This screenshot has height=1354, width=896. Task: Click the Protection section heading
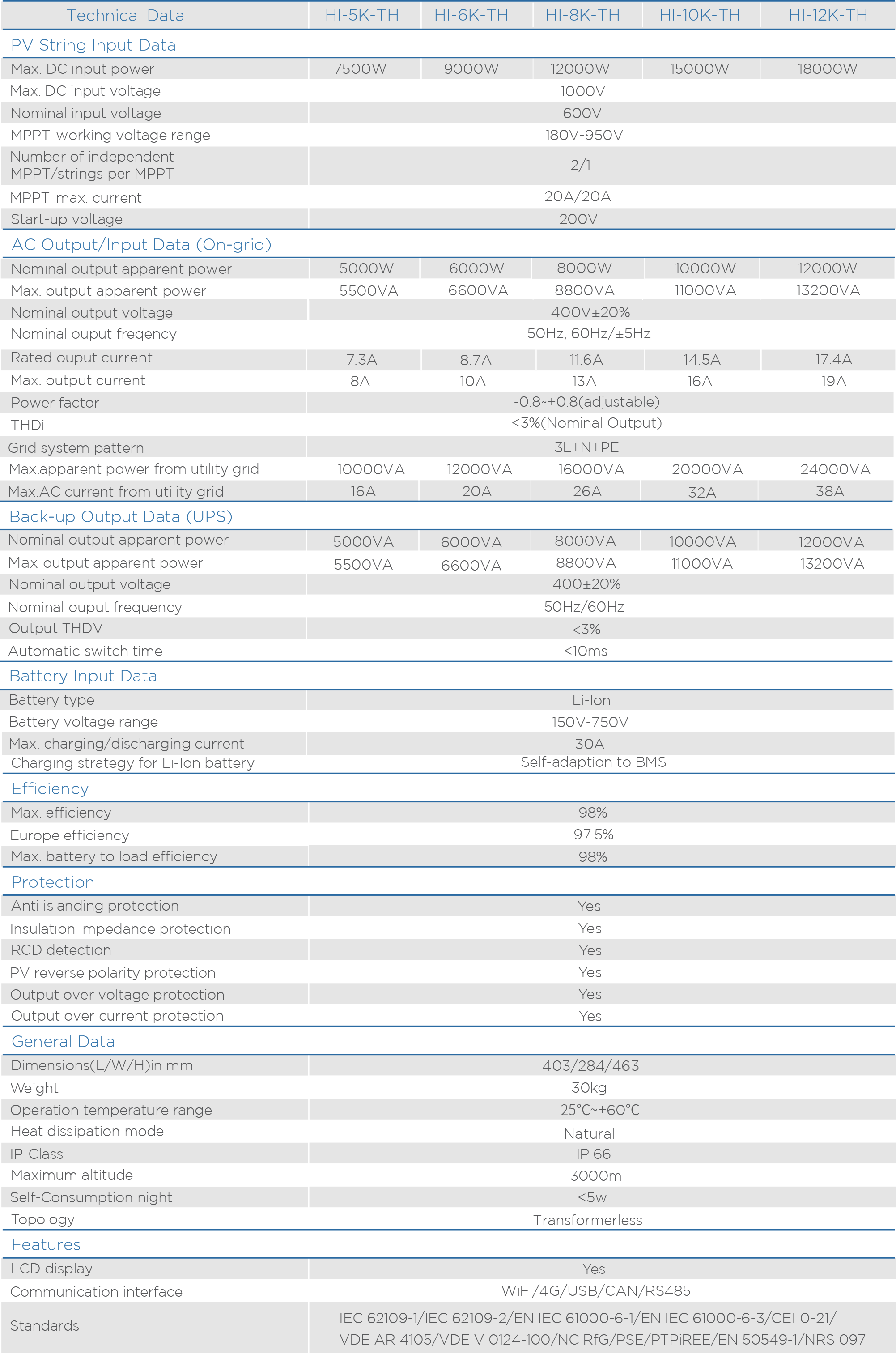pos(53,882)
